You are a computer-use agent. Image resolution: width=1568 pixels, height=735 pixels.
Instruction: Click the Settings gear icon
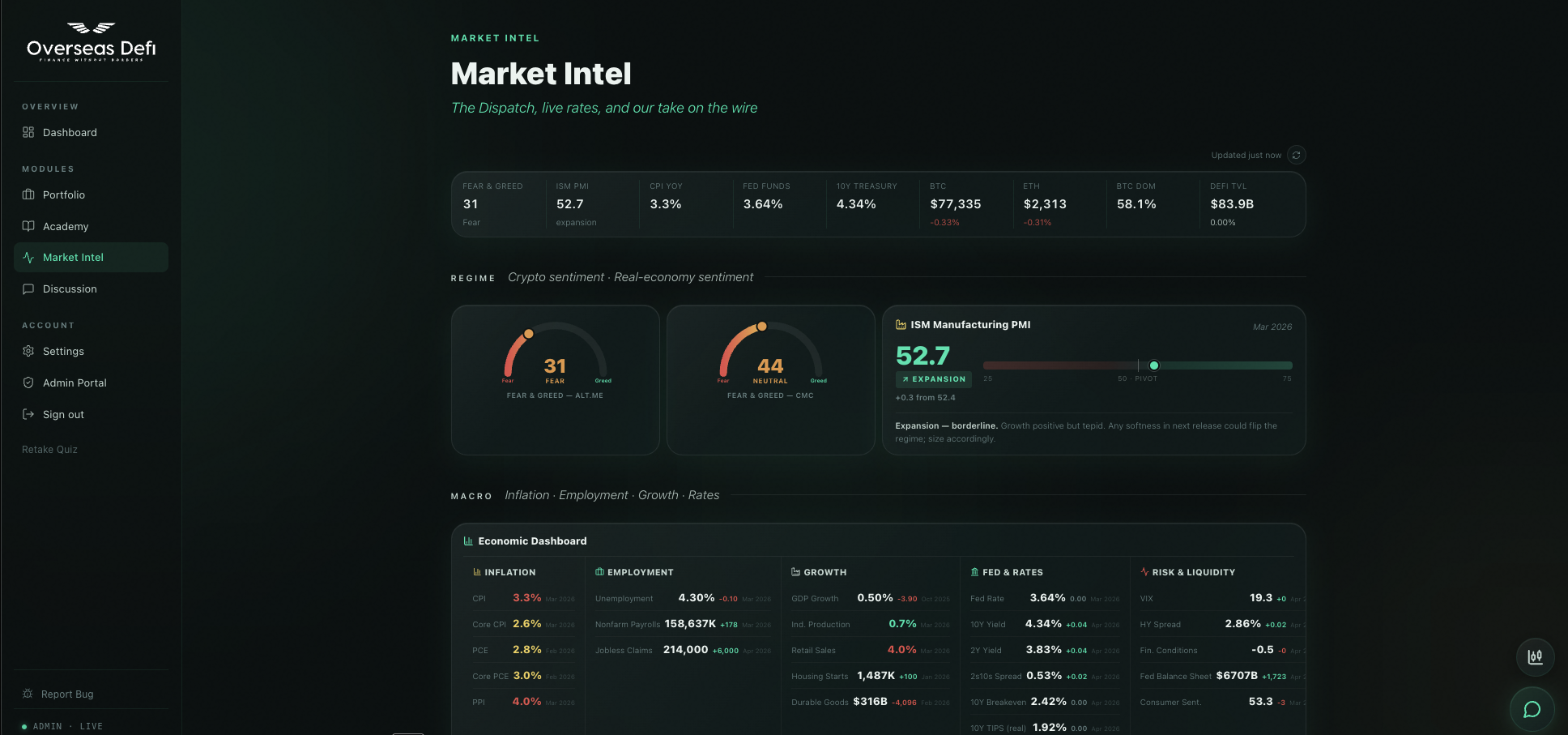pyautogui.click(x=28, y=351)
